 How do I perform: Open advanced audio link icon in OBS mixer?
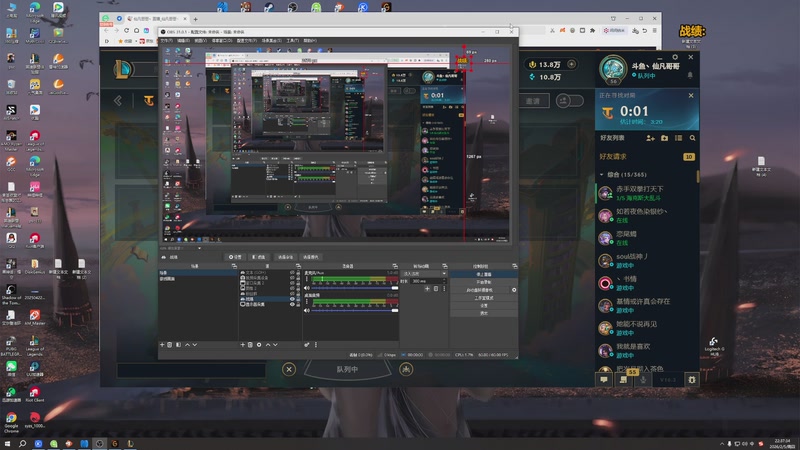[307, 345]
